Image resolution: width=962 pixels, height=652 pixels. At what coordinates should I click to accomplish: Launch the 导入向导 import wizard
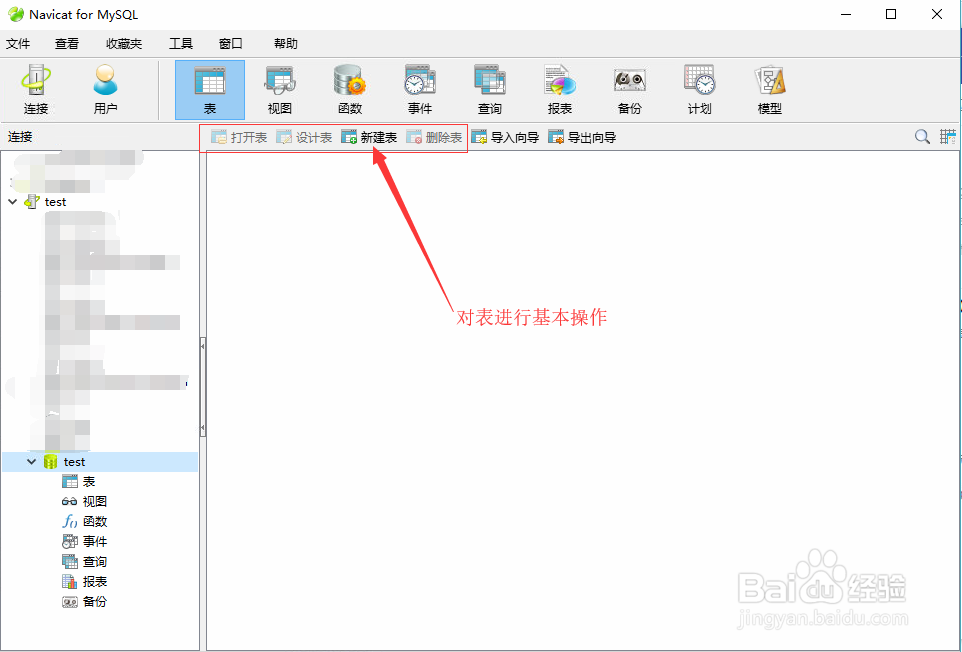coord(505,137)
